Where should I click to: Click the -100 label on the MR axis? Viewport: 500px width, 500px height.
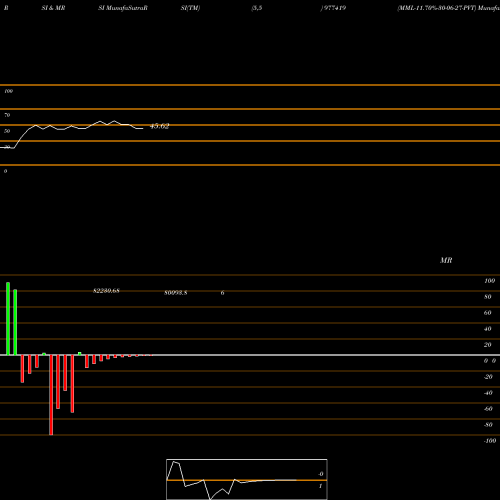tap(490, 441)
